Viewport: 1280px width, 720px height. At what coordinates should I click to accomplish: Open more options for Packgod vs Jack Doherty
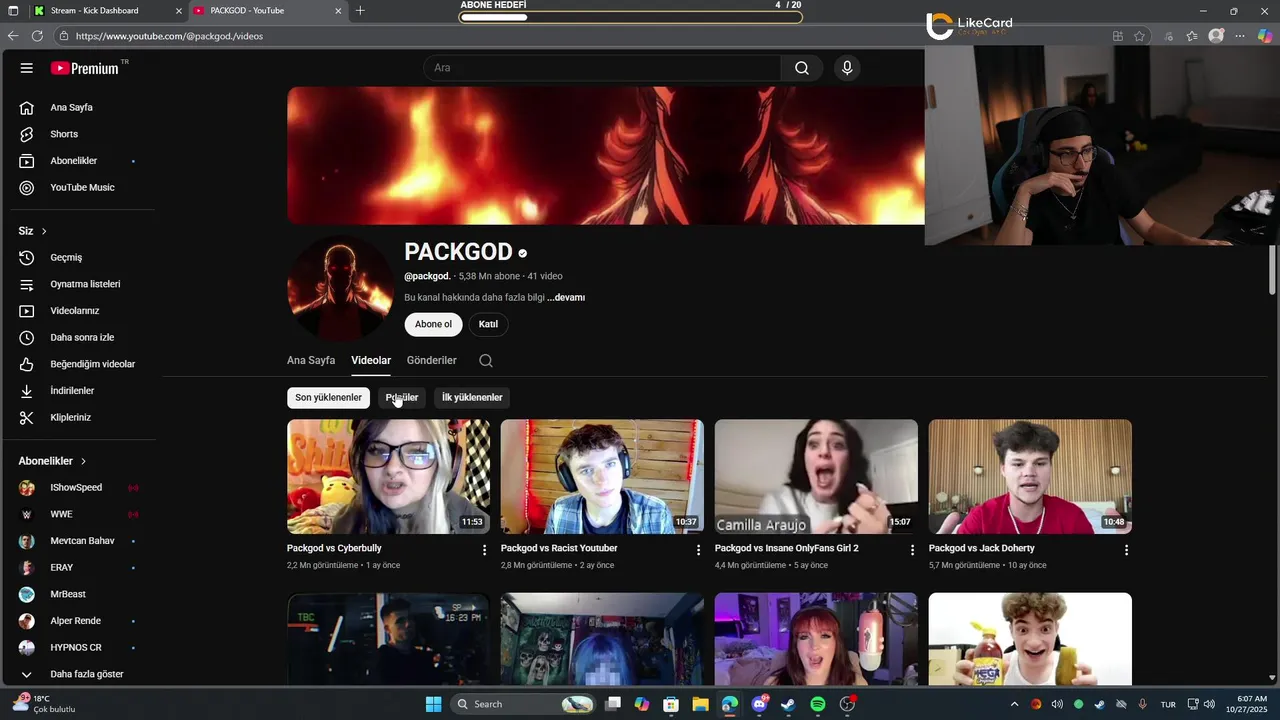pos(1126,550)
